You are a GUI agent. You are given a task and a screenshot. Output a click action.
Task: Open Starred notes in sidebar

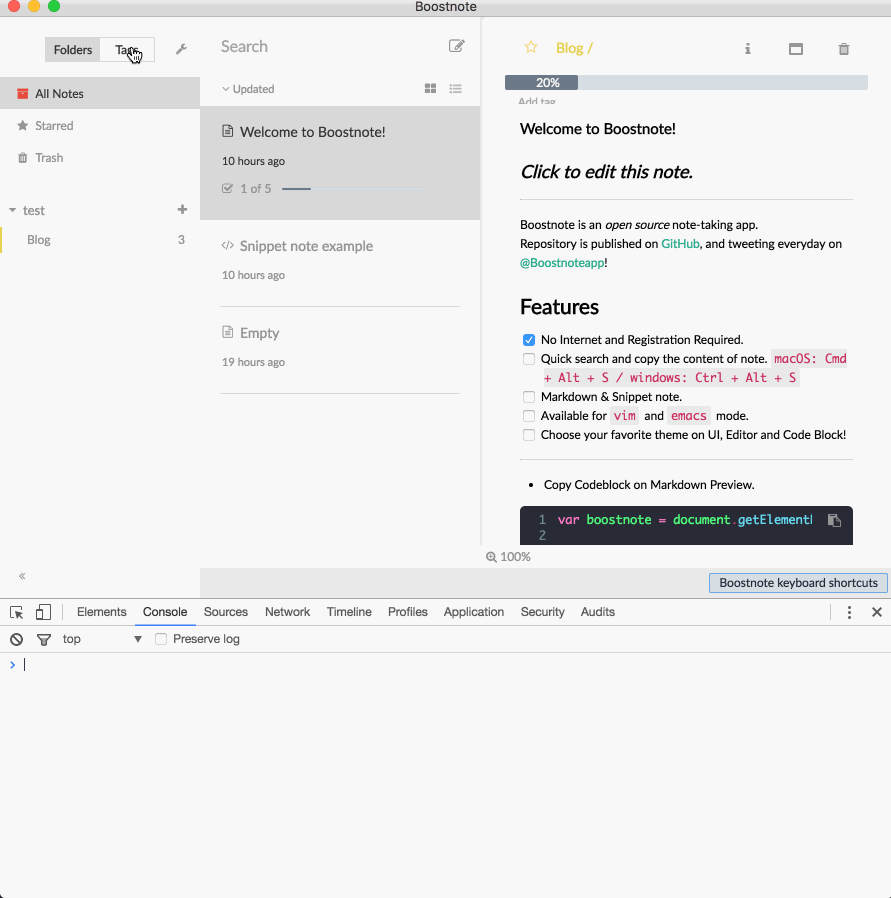point(100,125)
